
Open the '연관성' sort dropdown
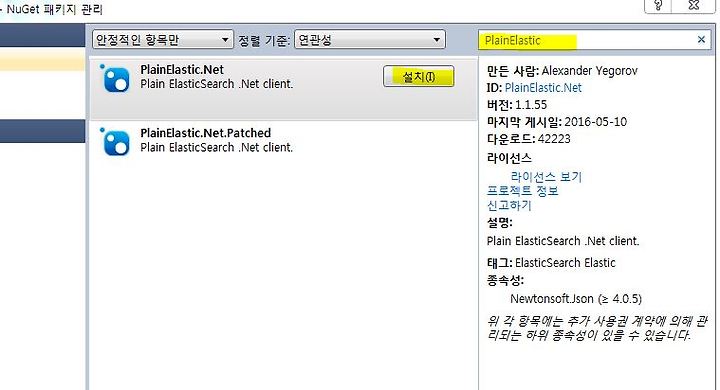pos(370,40)
